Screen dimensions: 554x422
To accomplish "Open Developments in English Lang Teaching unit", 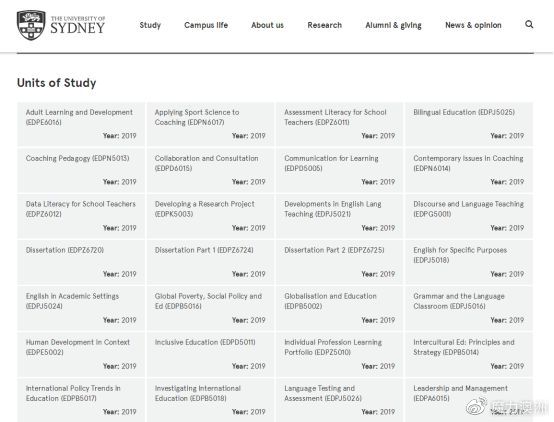I will pyautogui.click(x=340, y=216).
